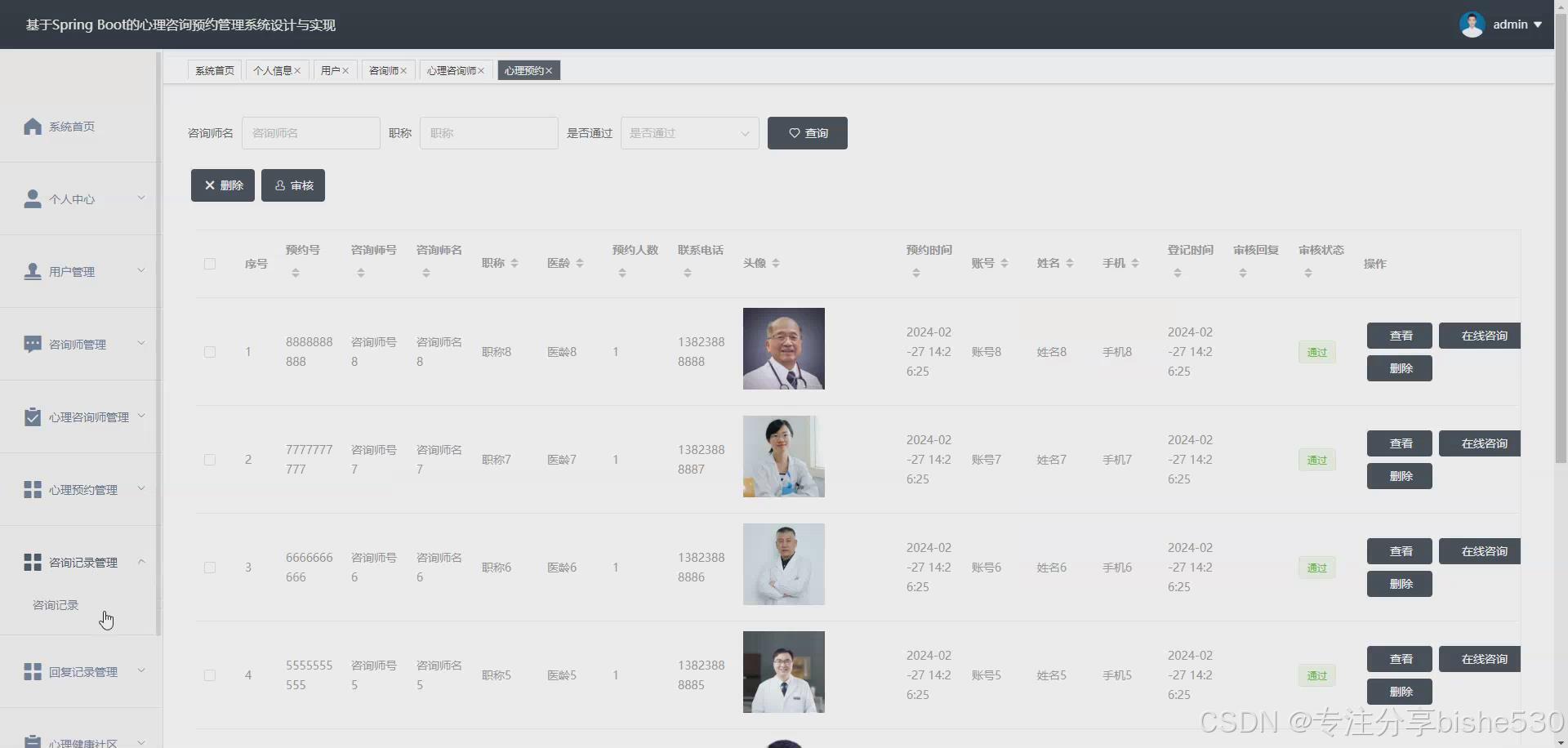Close the 用户 tab
Image resolution: width=1568 pixels, height=748 pixels.
345,71
